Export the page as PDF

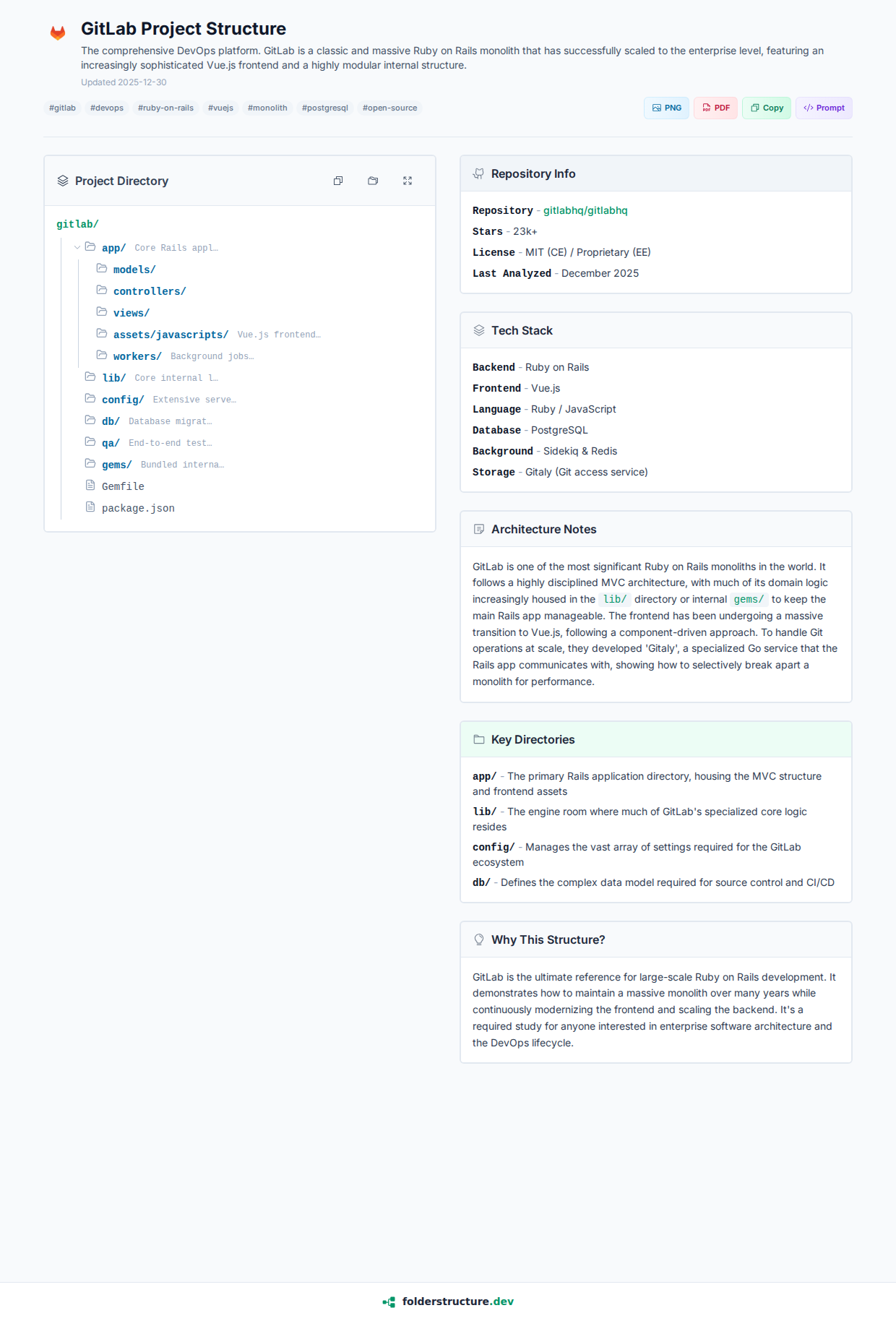click(x=715, y=108)
